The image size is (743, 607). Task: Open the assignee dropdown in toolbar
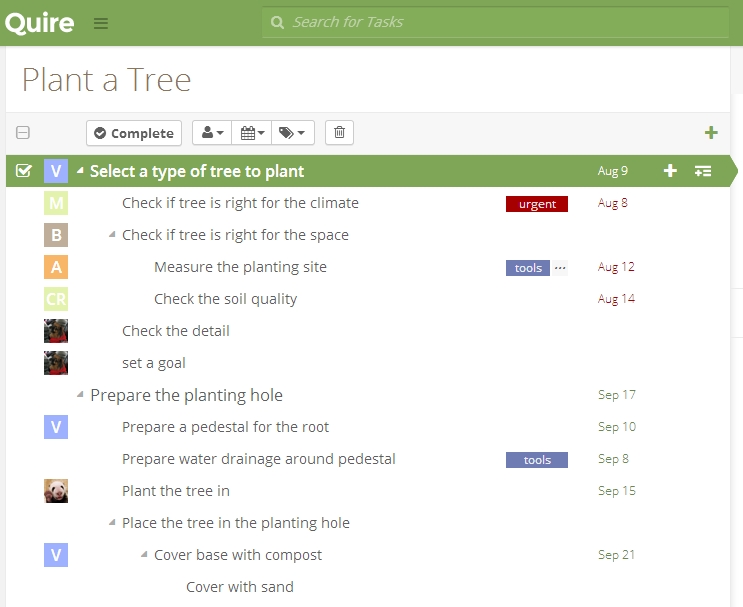point(212,133)
